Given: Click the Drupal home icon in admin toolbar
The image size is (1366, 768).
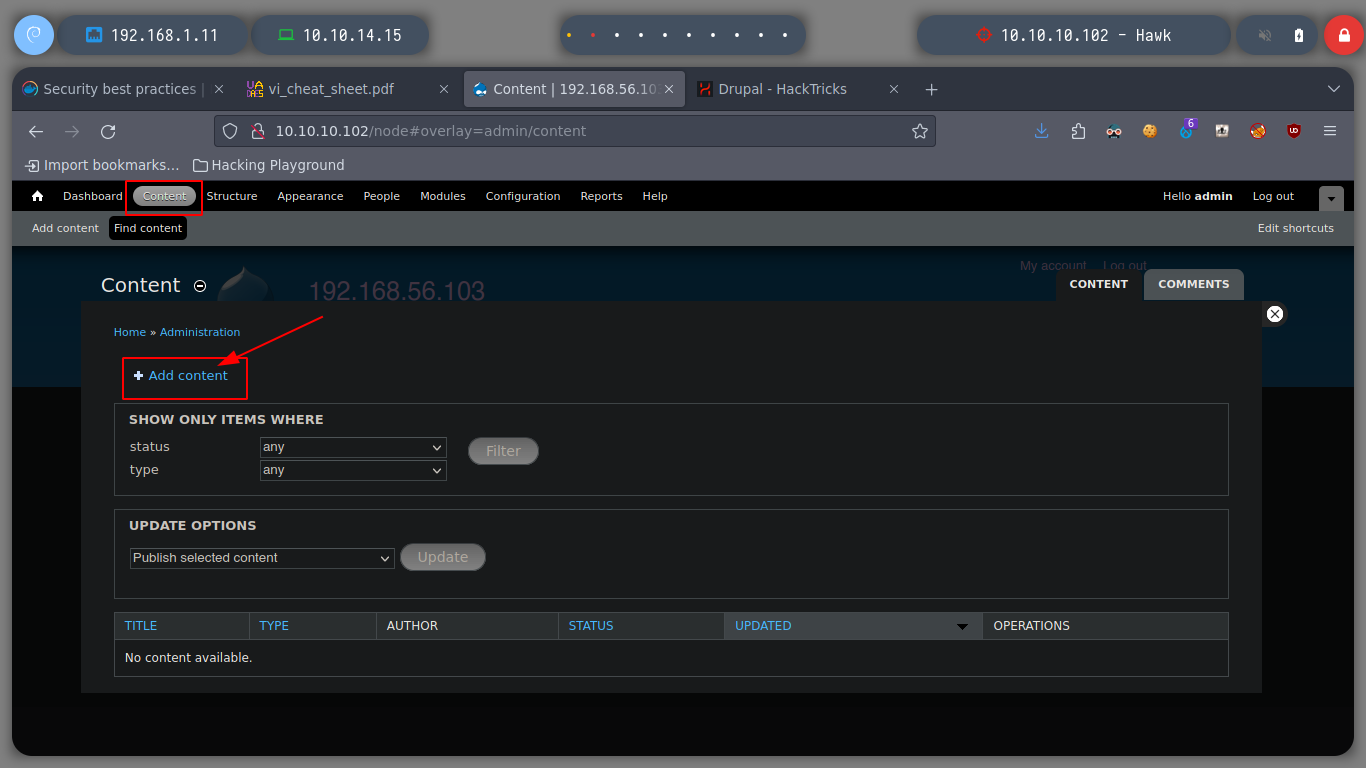Looking at the screenshot, I should tap(37, 196).
